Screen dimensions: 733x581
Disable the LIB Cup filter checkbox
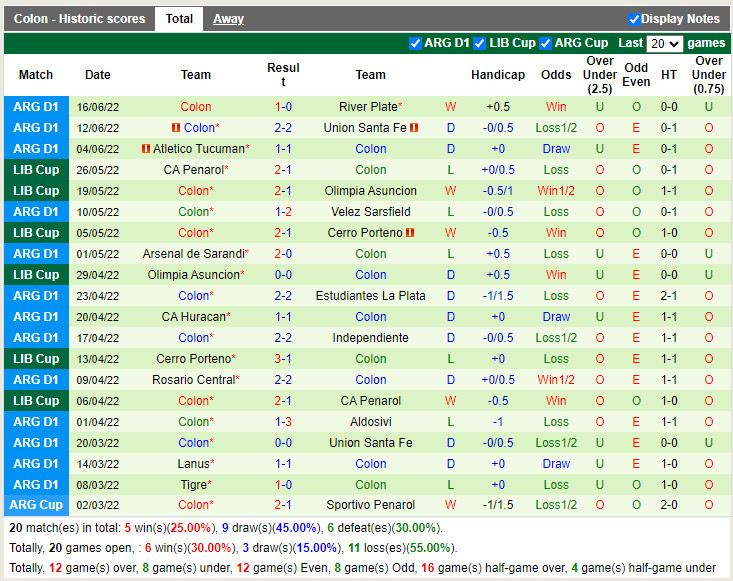pos(480,43)
